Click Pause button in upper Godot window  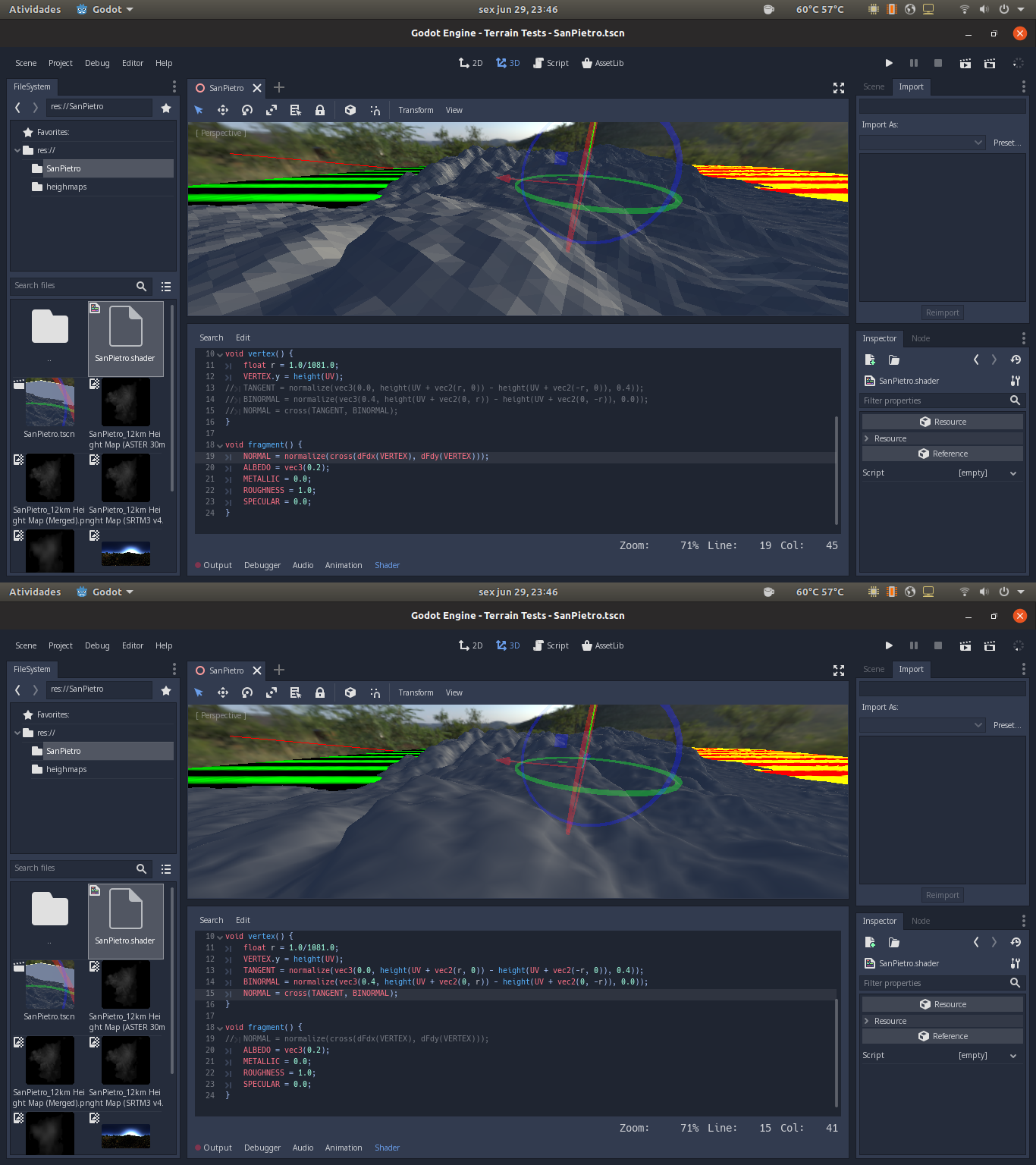[914, 63]
